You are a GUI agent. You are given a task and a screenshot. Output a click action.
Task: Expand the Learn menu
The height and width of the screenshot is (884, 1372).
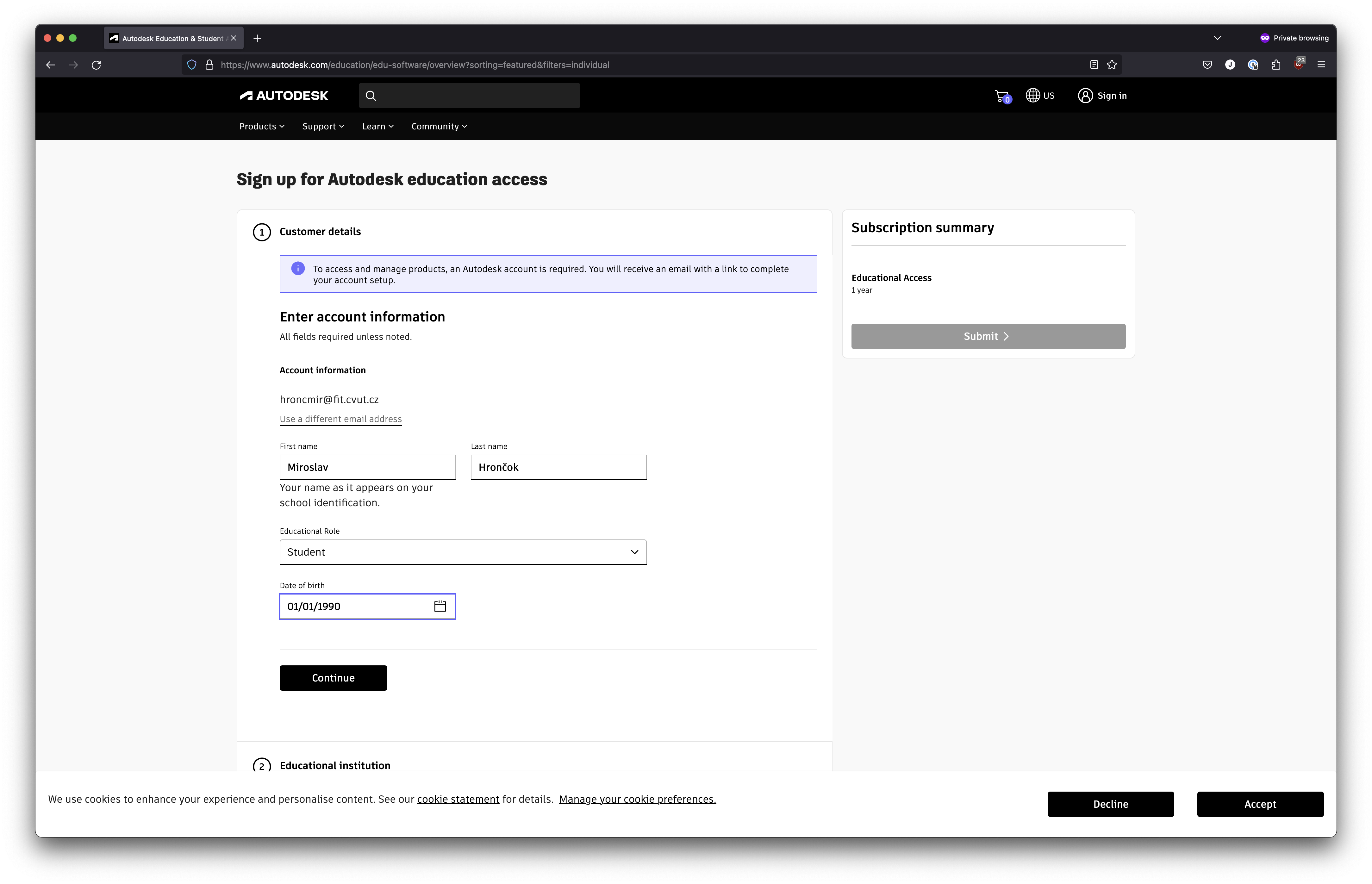(378, 126)
